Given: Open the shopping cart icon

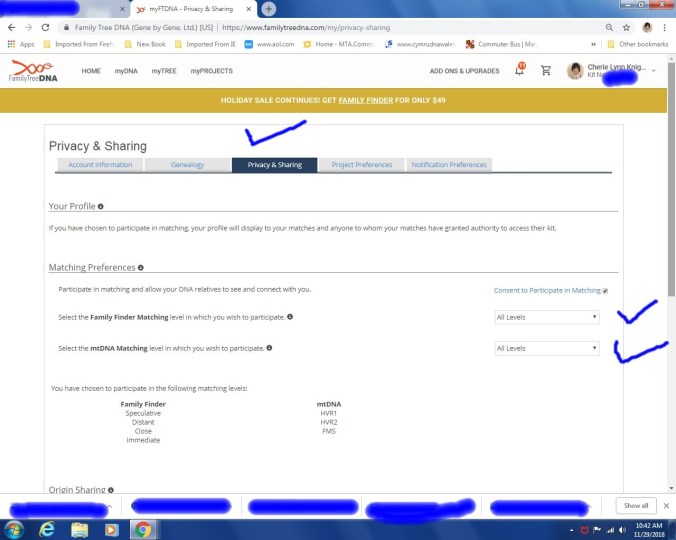Looking at the screenshot, I should [x=546, y=71].
